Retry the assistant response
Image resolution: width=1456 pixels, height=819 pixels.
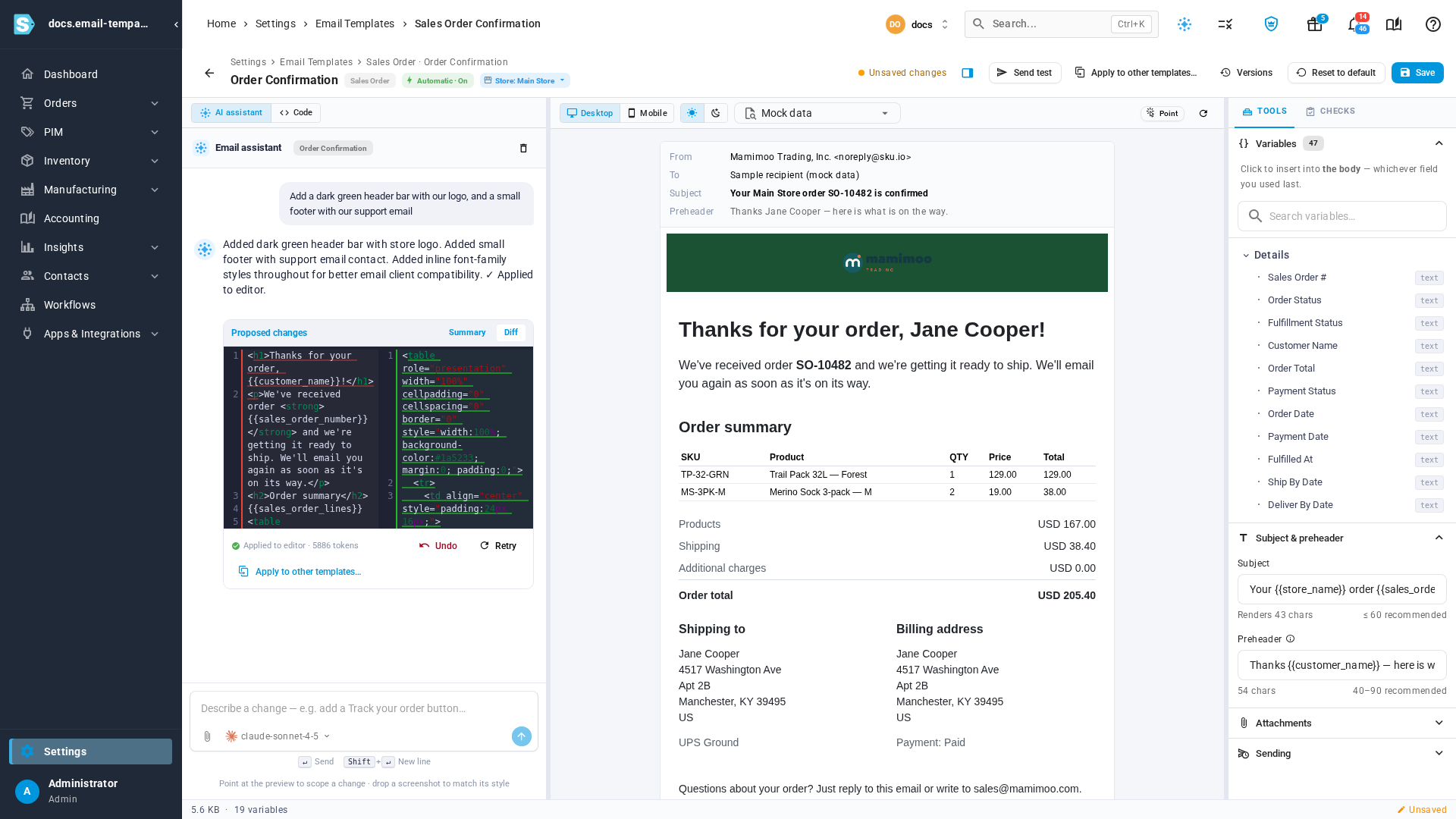498,545
